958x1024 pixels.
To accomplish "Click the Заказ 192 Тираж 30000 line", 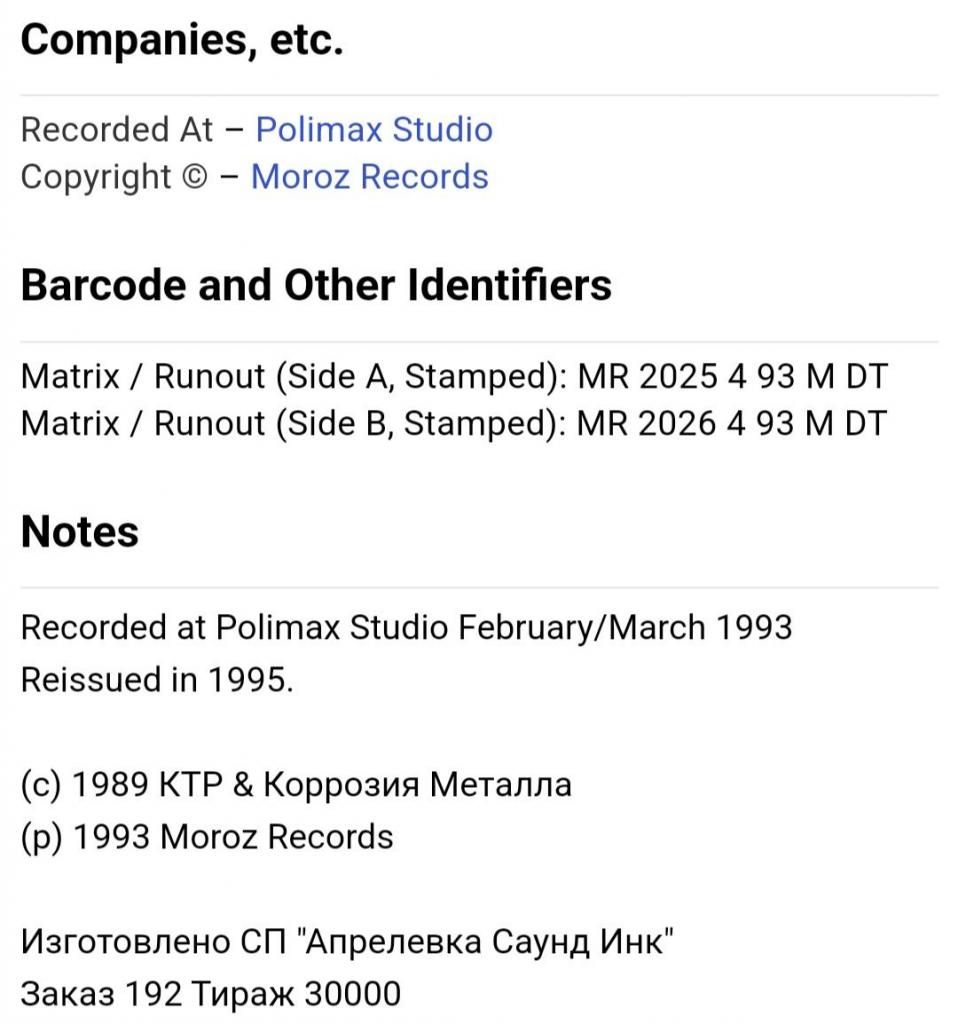I will pyautogui.click(x=211, y=995).
